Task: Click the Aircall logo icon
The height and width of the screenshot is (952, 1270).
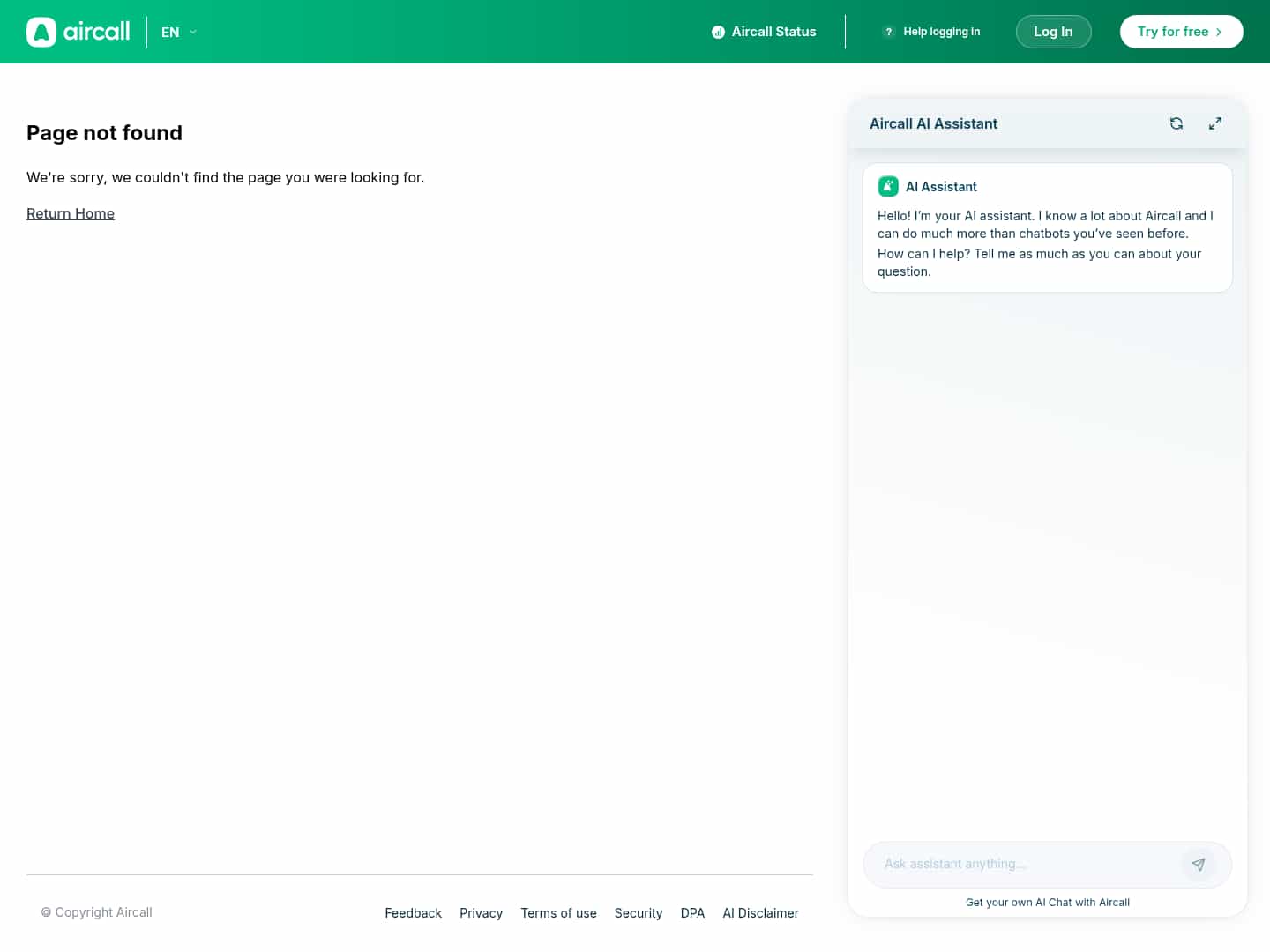Action: click(x=41, y=32)
